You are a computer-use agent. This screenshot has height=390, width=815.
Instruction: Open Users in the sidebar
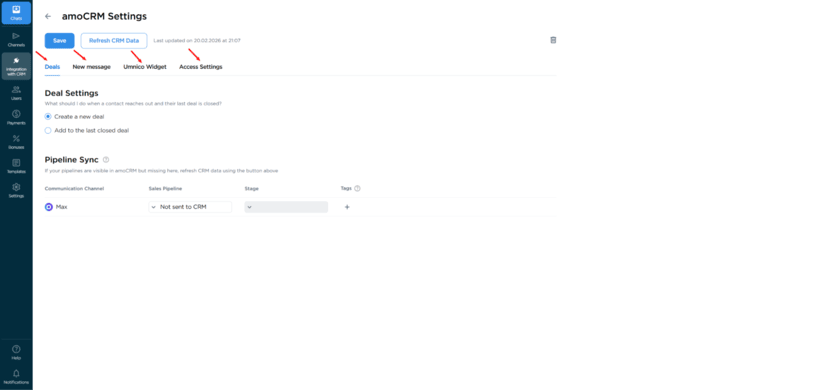[x=16, y=93]
